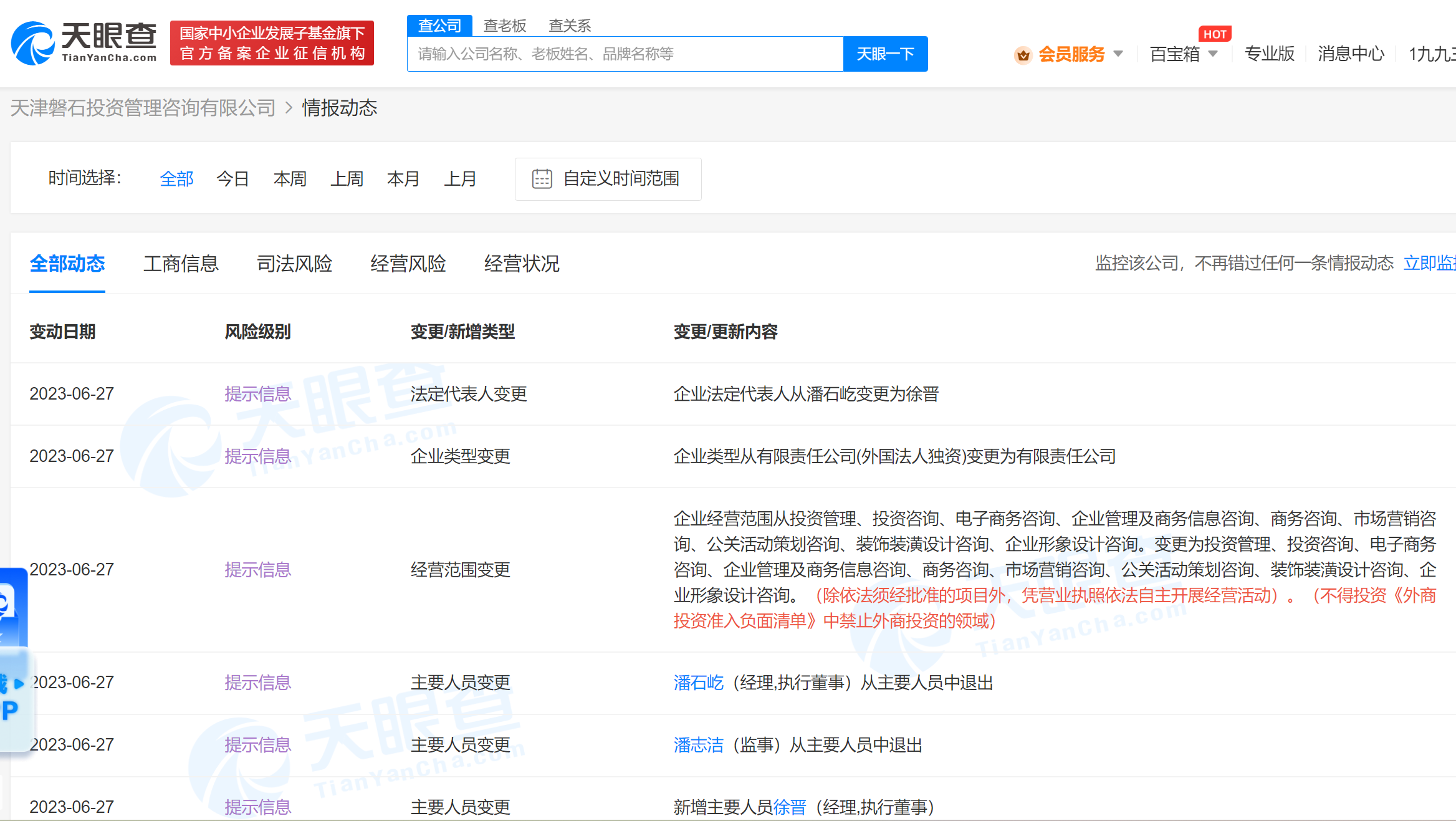
Task: Click the red 官方备案企业征信机构 banner
Action: (272, 43)
